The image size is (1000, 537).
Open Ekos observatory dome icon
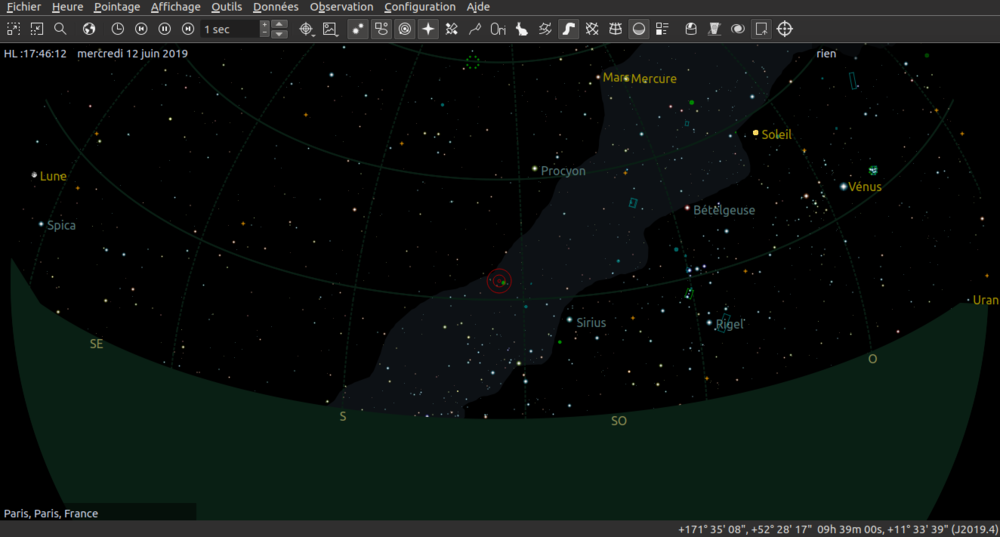tap(691, 29)
